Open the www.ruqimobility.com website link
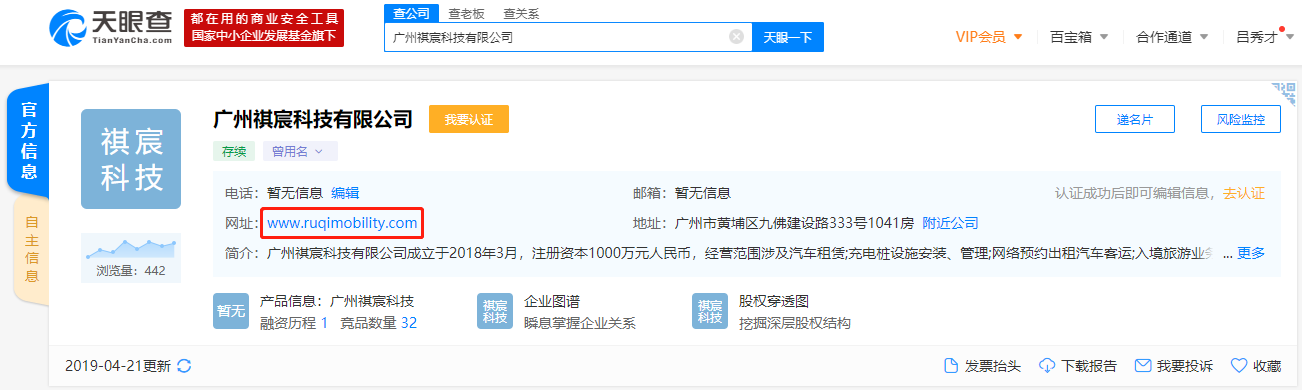Screen dimensions: 1302x390 pyautogui.click(x=342, y=222)
